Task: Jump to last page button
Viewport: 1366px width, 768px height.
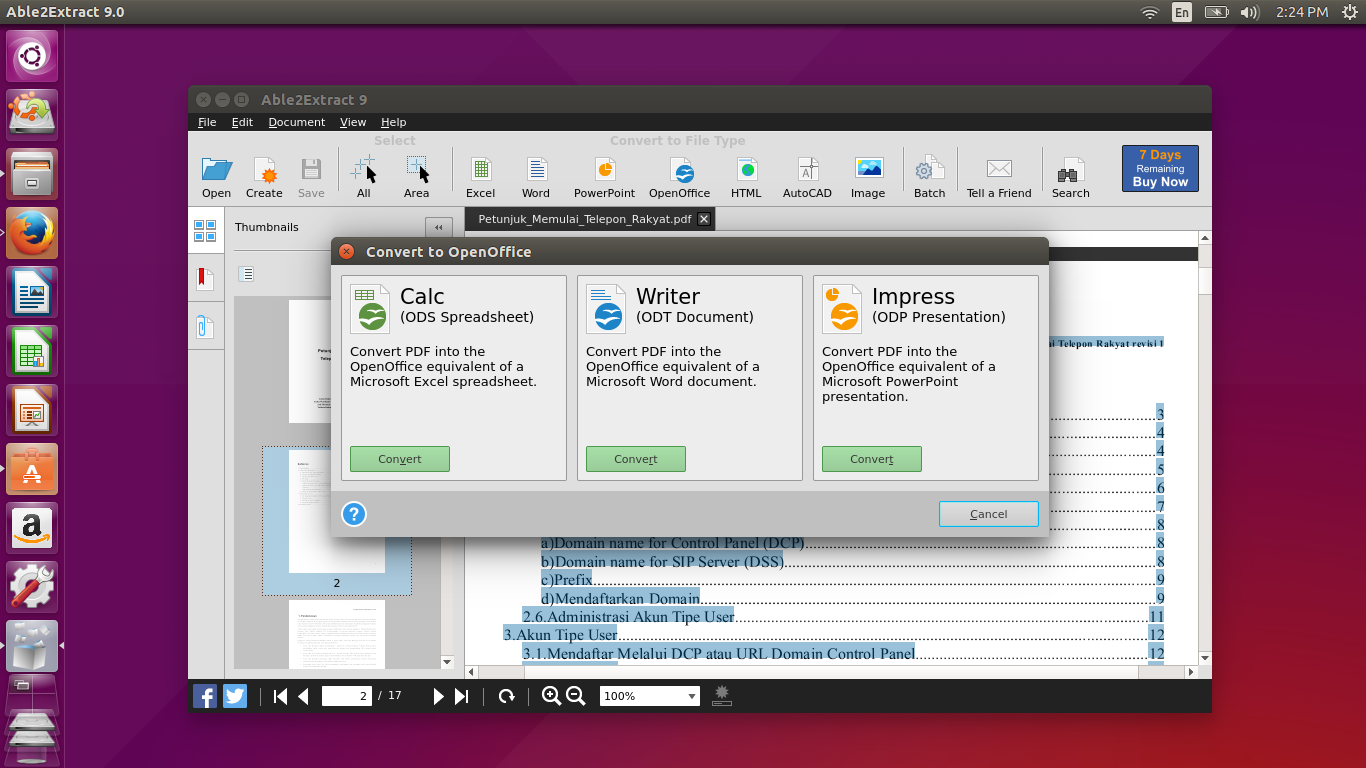Action: click(461, 696)
